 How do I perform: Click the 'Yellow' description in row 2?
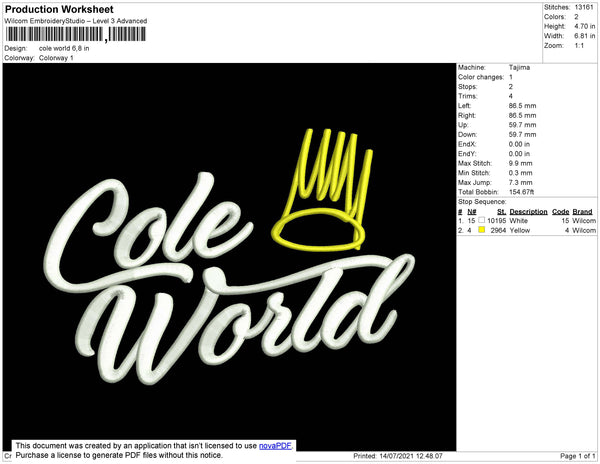[x=520, y=230]
